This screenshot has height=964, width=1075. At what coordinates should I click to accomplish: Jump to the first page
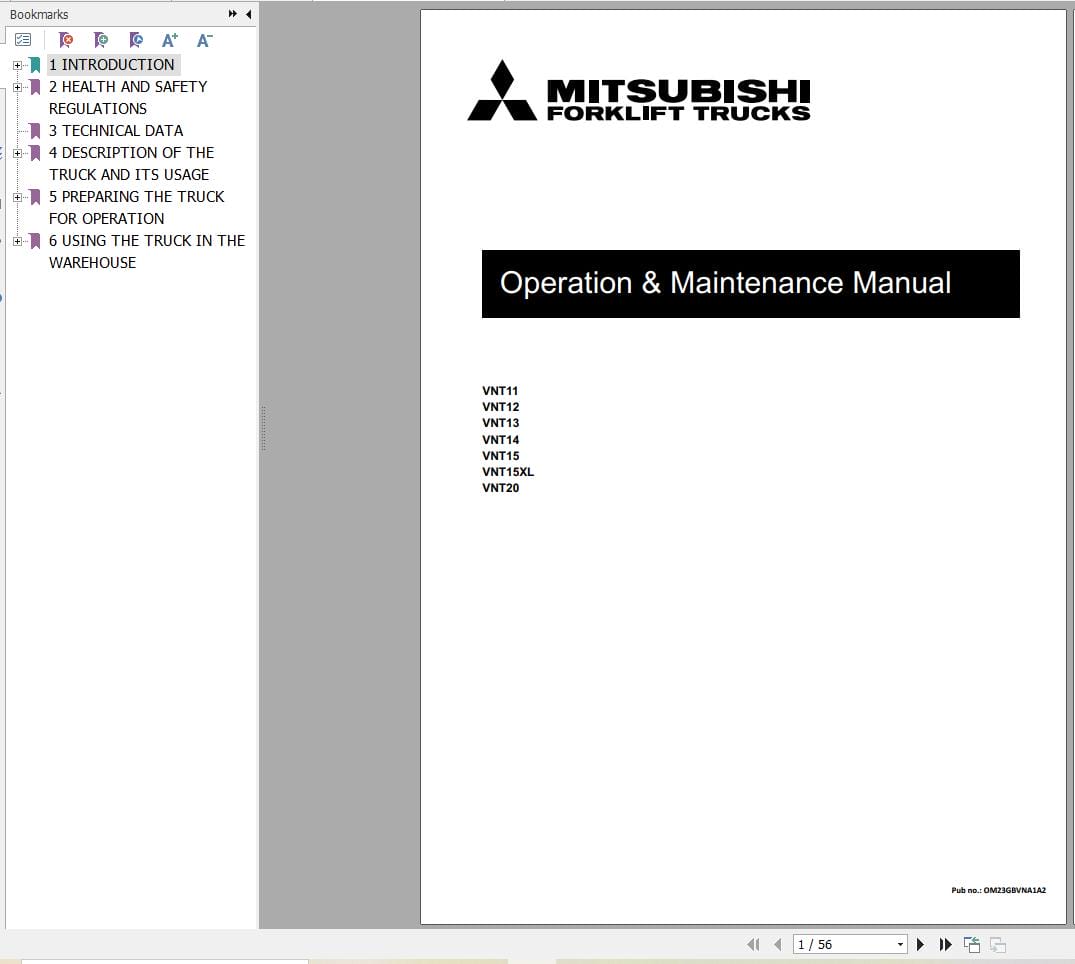coord(753,943)
